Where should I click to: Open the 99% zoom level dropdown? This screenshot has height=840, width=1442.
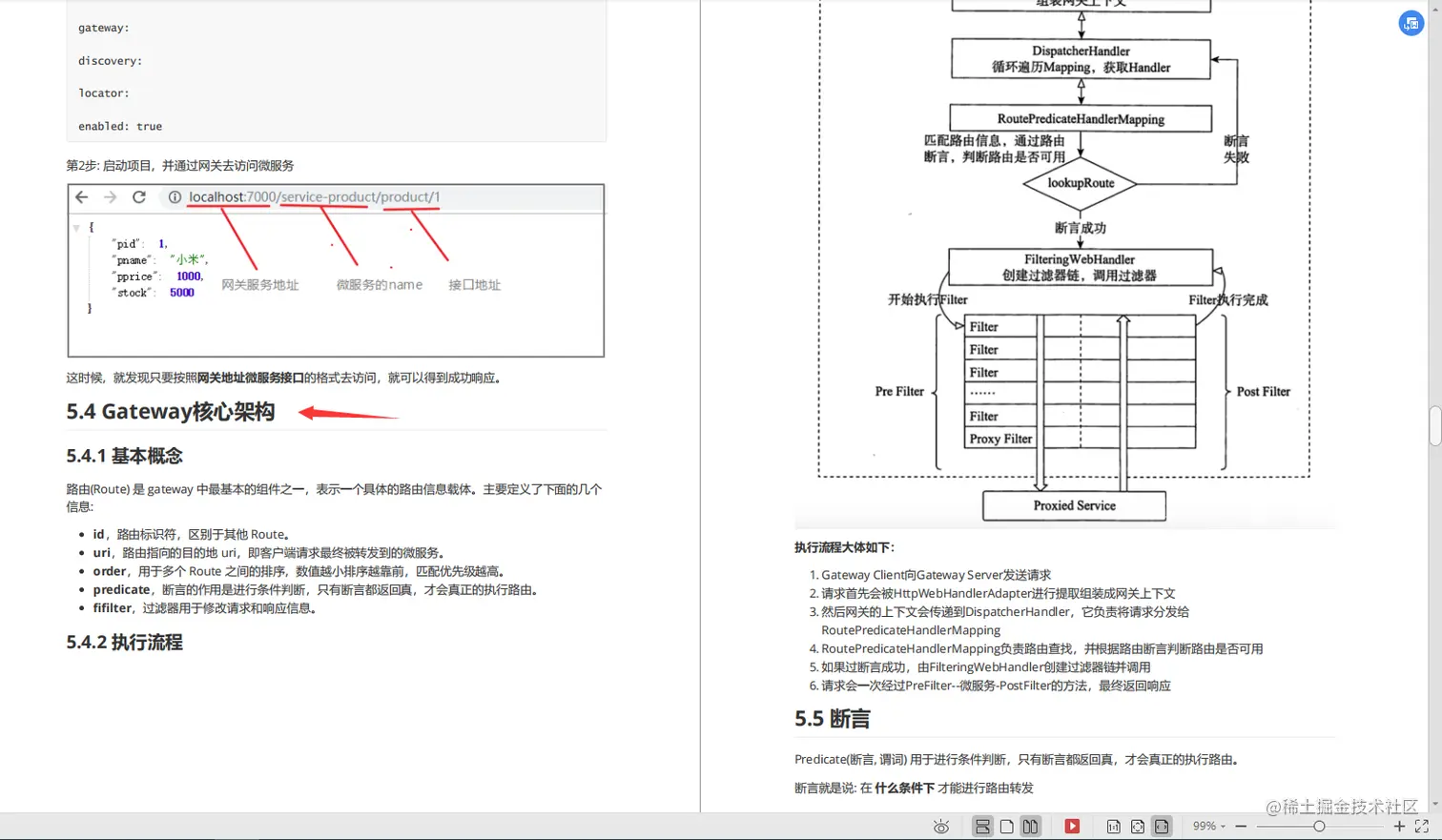point(1208,827)
